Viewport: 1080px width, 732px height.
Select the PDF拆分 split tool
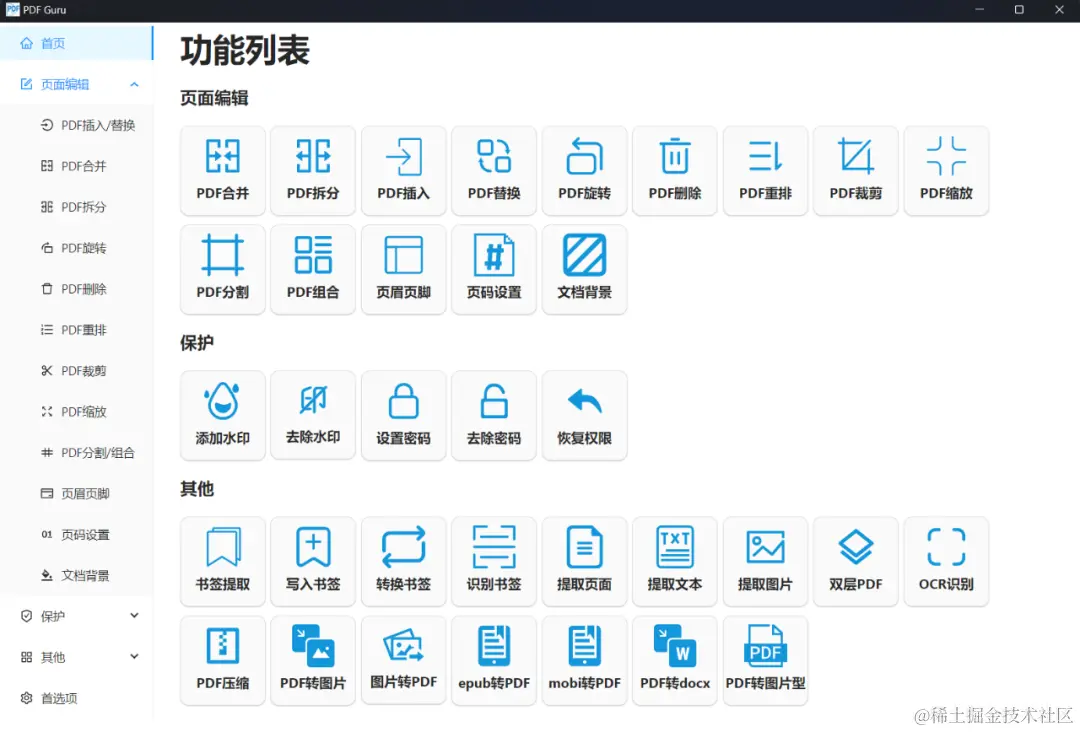(312, 170)
